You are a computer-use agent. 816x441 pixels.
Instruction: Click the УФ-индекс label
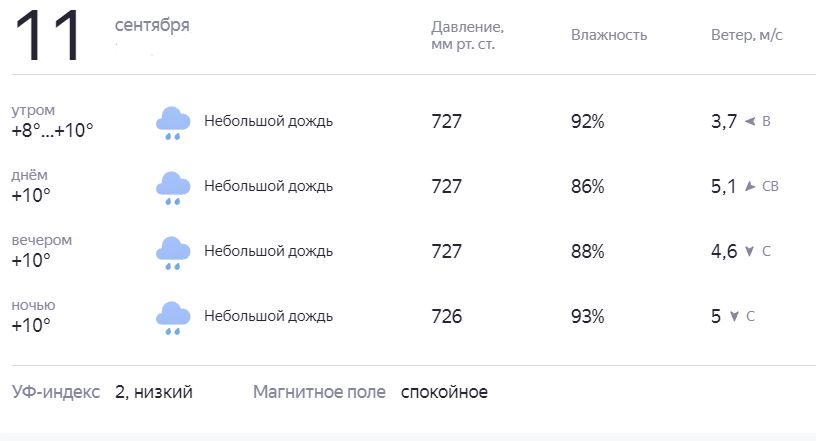tap(56, 392)
